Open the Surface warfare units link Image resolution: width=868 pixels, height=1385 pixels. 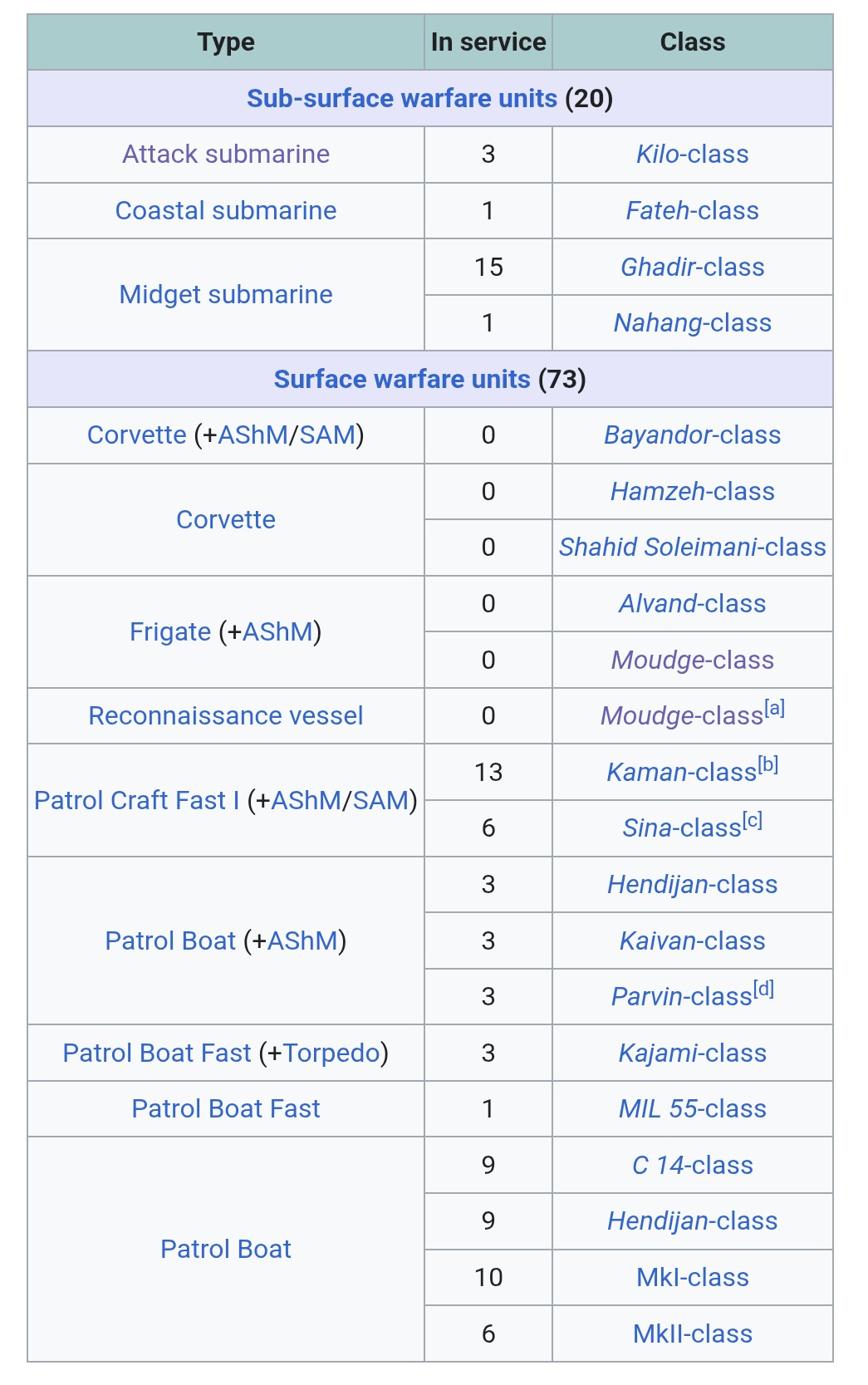402,379
